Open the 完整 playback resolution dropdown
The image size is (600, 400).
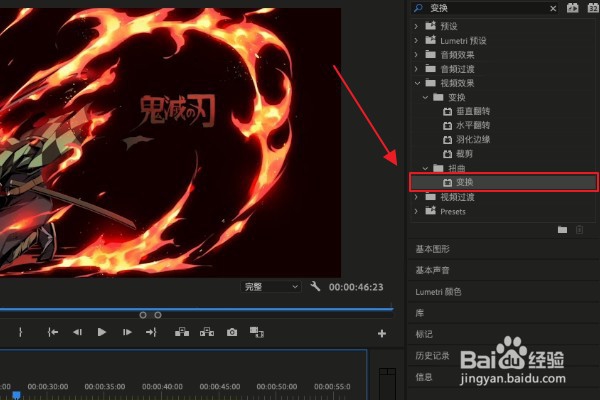pyautogui.click(x=271, y=287)
